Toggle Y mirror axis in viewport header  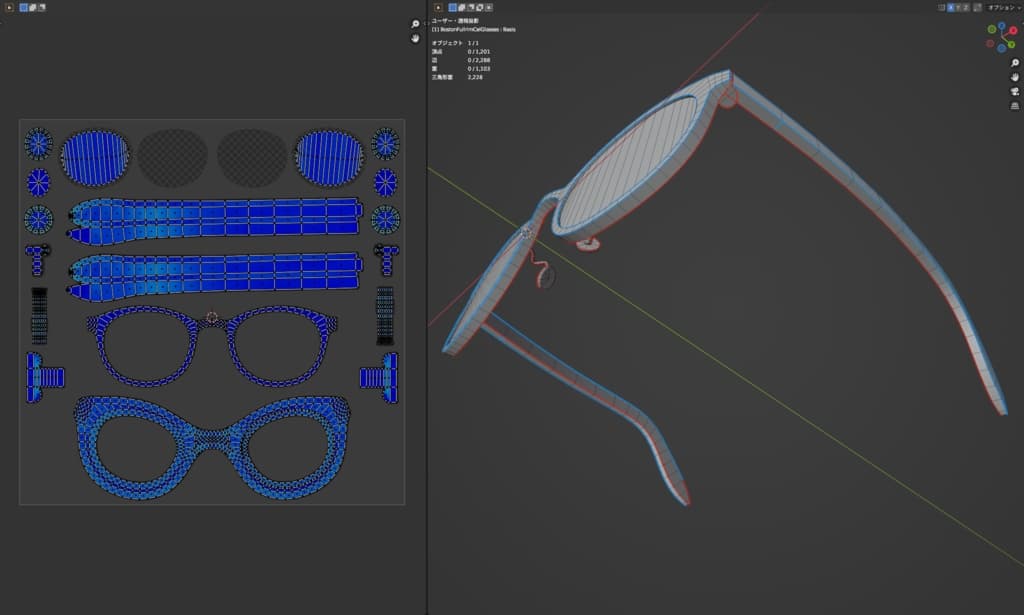click(x=960, y=7)
